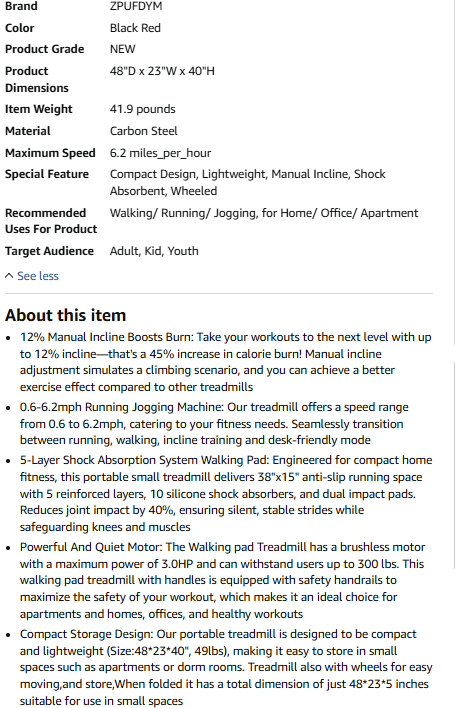Select the Powerful And Quiet Motor bullet
Screen dimensions: 455x708
pyautogui.click(x=223, y=581)
